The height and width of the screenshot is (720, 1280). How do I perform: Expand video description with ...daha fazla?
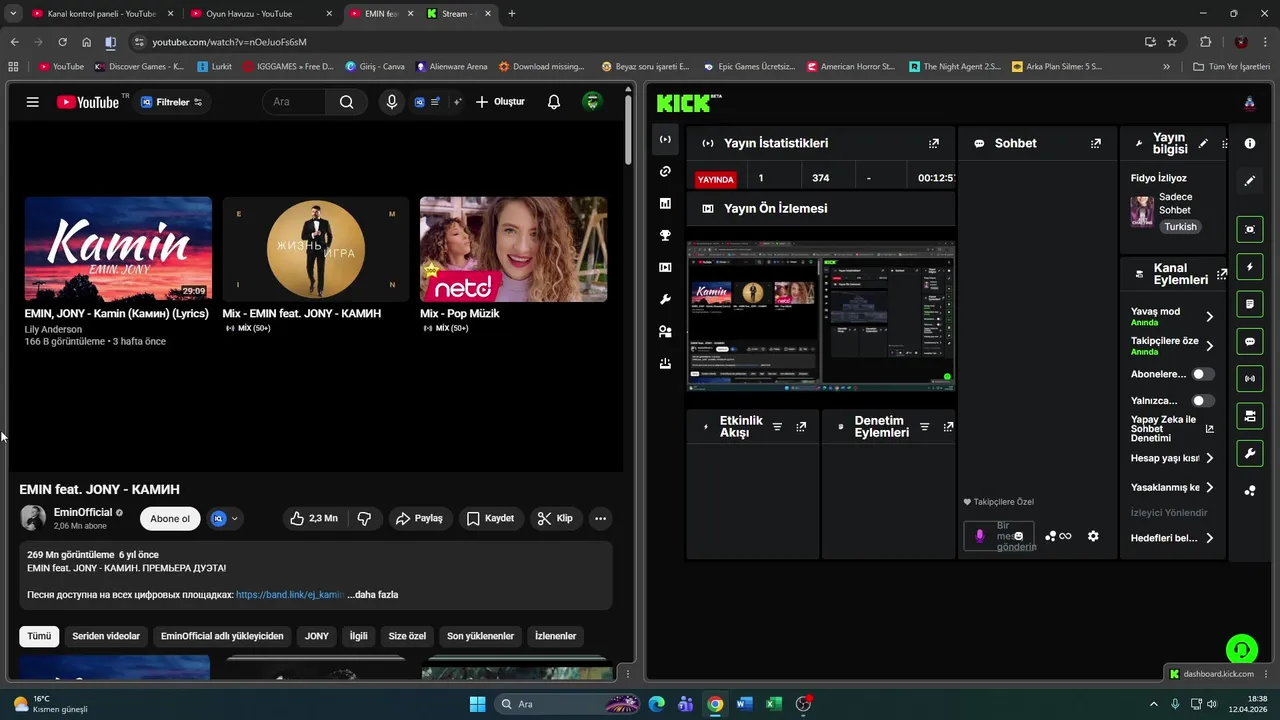(x=372, y=594)
